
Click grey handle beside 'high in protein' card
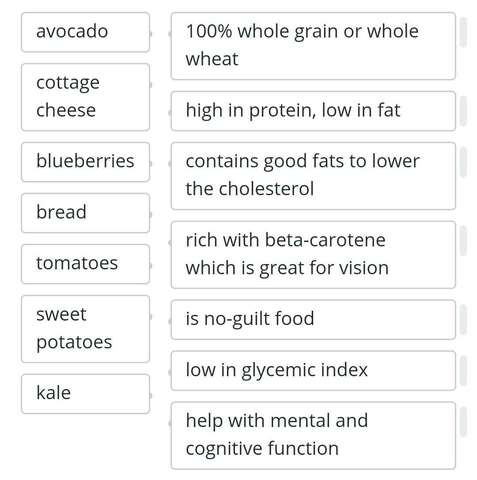tap(463, 111)
